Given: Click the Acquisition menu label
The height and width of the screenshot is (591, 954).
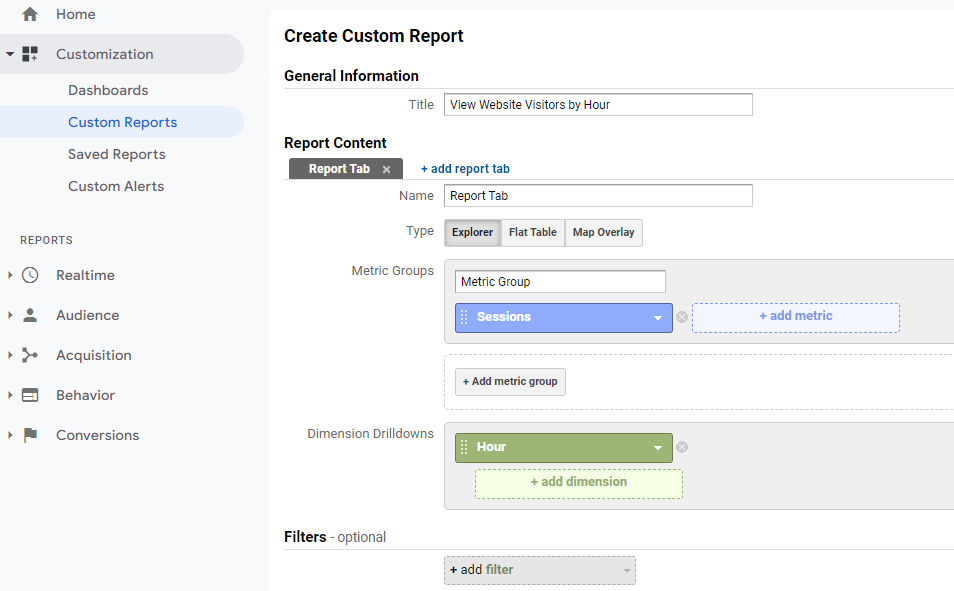Looking at the screenshot, I should 94,355.
